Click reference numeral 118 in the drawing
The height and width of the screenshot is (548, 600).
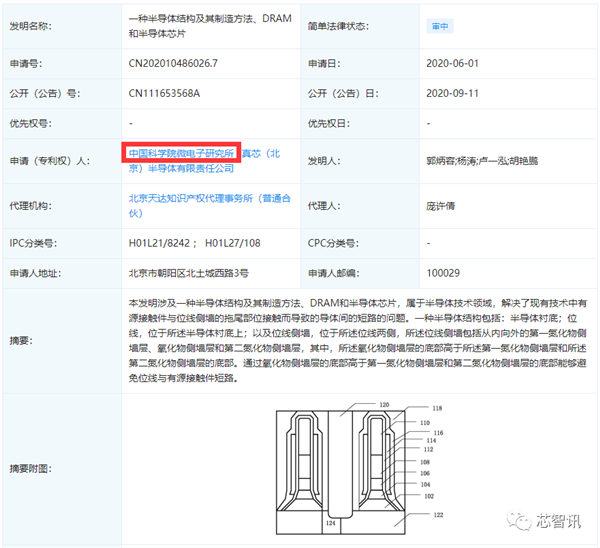point(437,408)
